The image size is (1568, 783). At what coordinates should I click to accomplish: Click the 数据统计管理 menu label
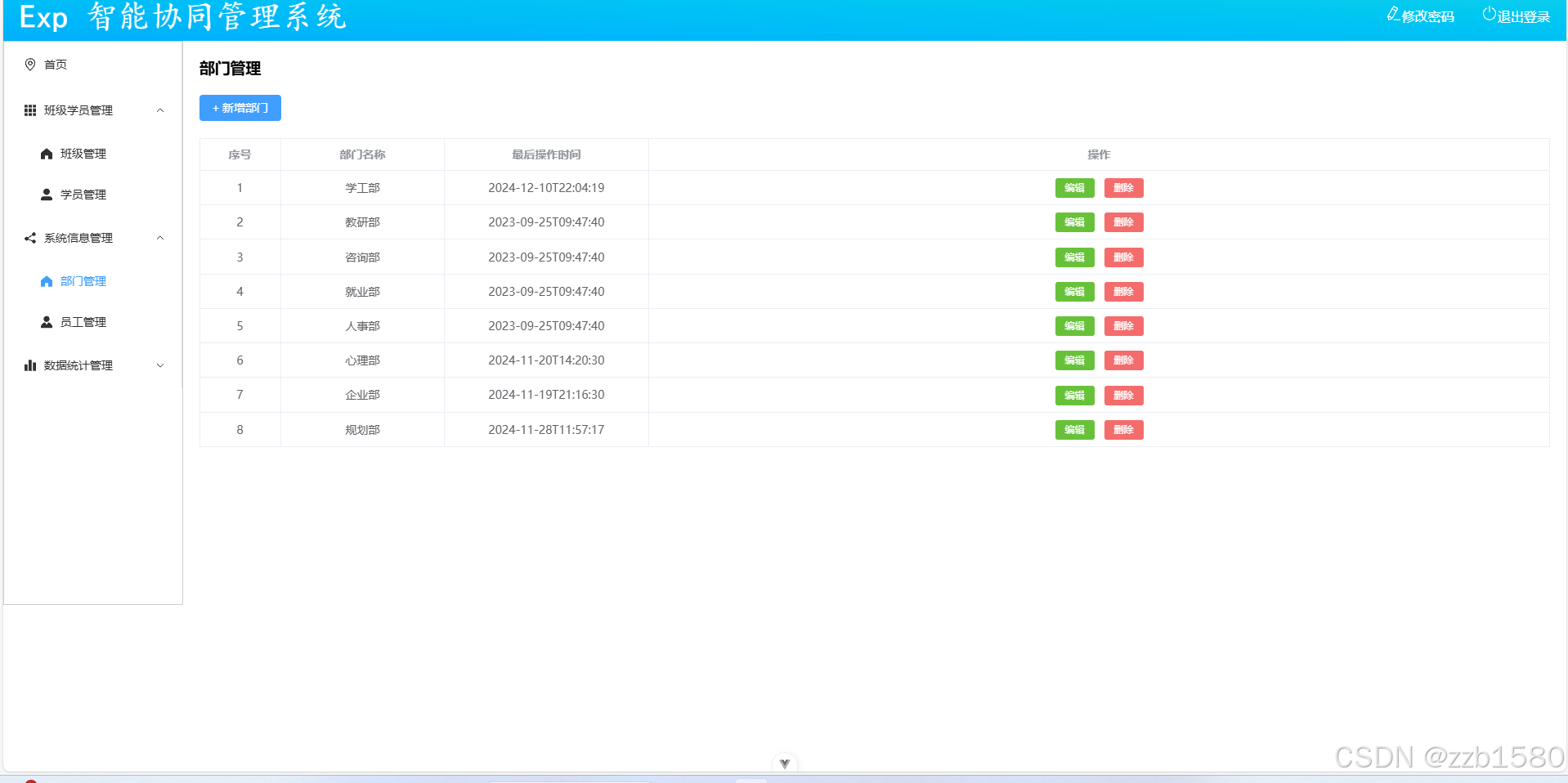78,365
